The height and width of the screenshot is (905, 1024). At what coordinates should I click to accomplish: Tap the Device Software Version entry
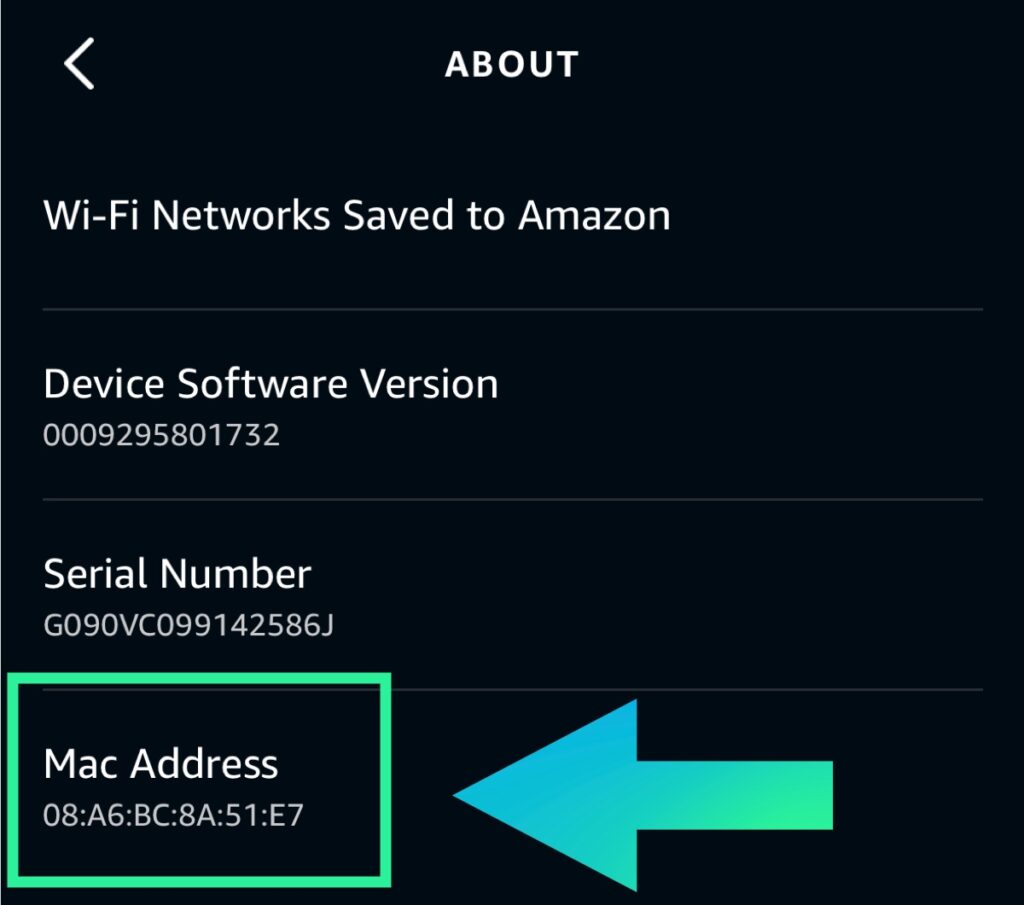(271, 383)
